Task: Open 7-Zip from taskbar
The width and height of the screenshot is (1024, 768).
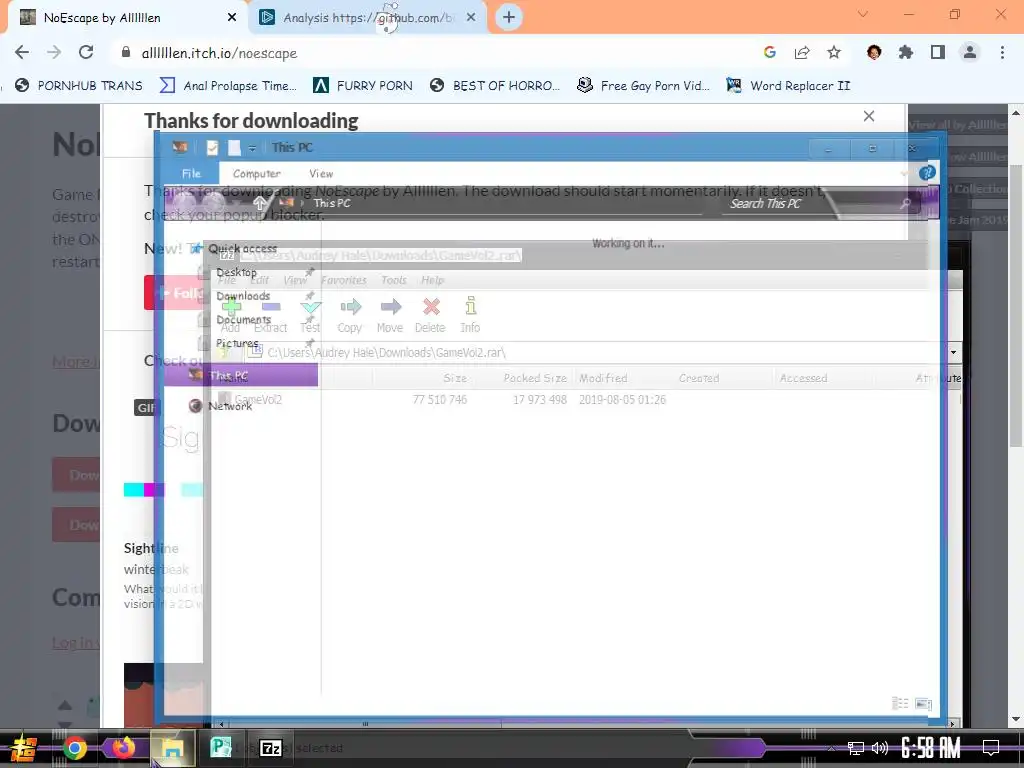Action: coord(270,748)
